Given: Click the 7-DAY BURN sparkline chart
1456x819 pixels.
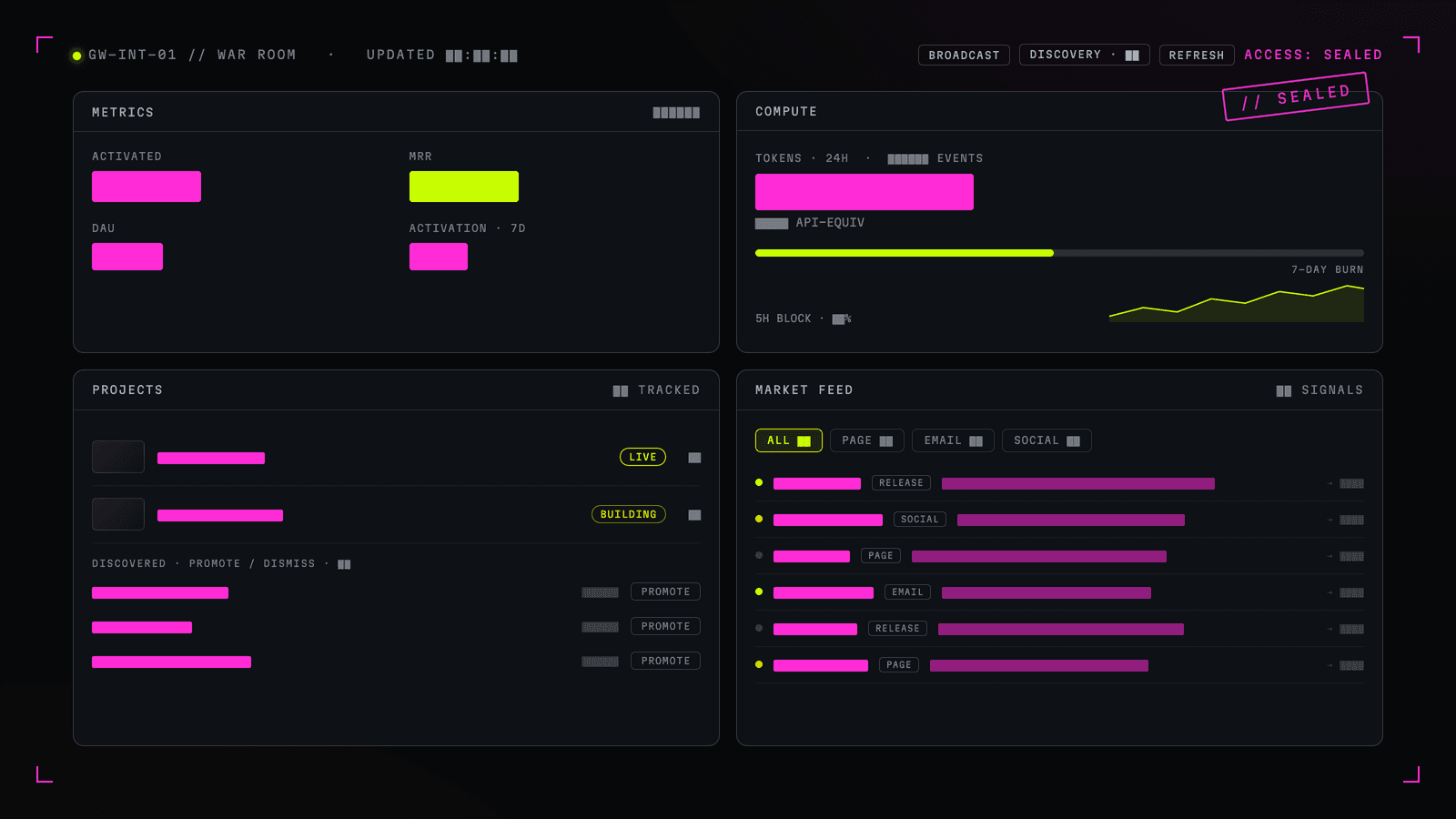Looking at the screenshot, I should click(x=1237, y=303).
